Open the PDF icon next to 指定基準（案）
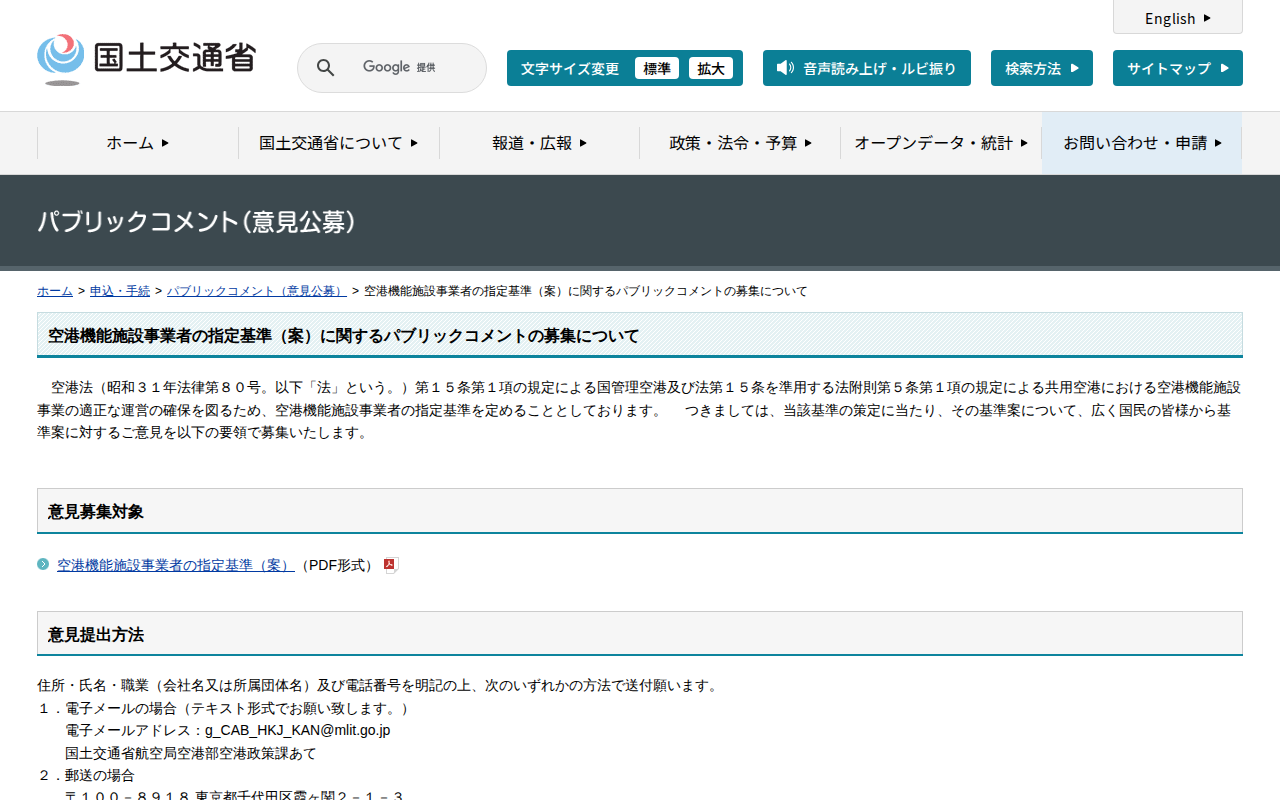Viewport: 1280px width, 800px height. tap(388, 564)
